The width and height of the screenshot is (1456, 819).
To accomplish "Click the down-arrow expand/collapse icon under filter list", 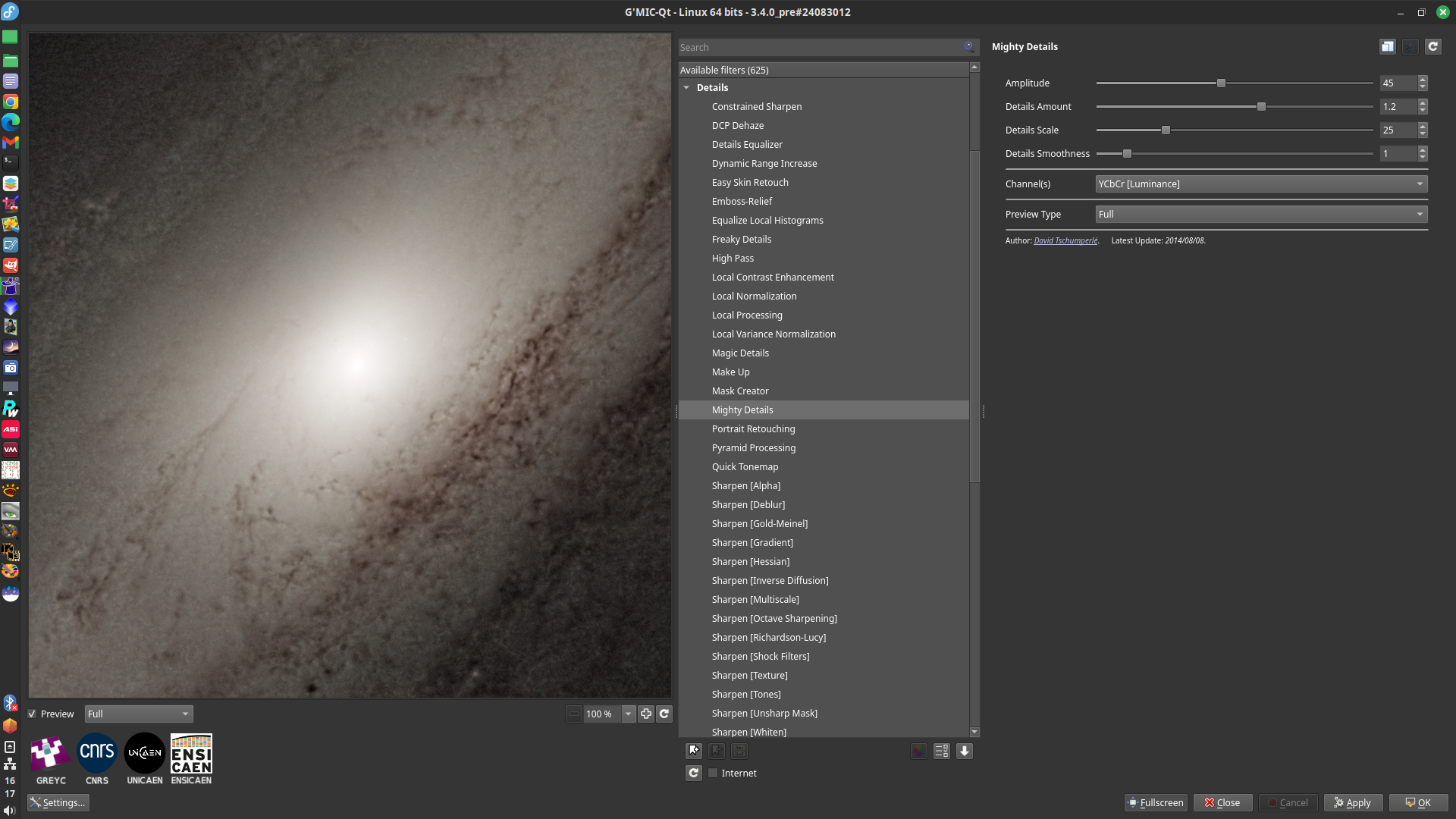I will point(965,751).
